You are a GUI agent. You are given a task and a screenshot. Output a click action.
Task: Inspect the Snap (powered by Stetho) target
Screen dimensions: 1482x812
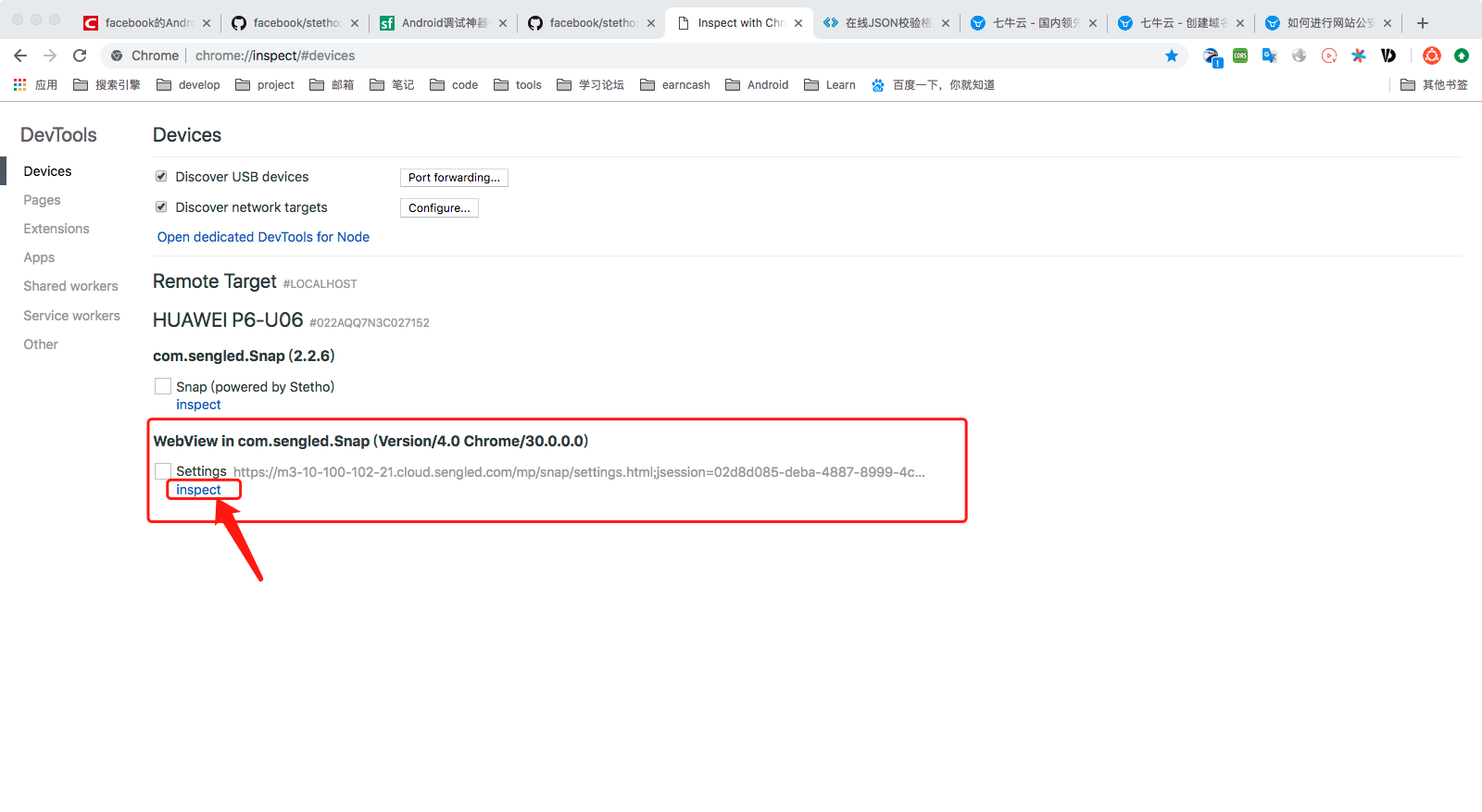(198, 405)
